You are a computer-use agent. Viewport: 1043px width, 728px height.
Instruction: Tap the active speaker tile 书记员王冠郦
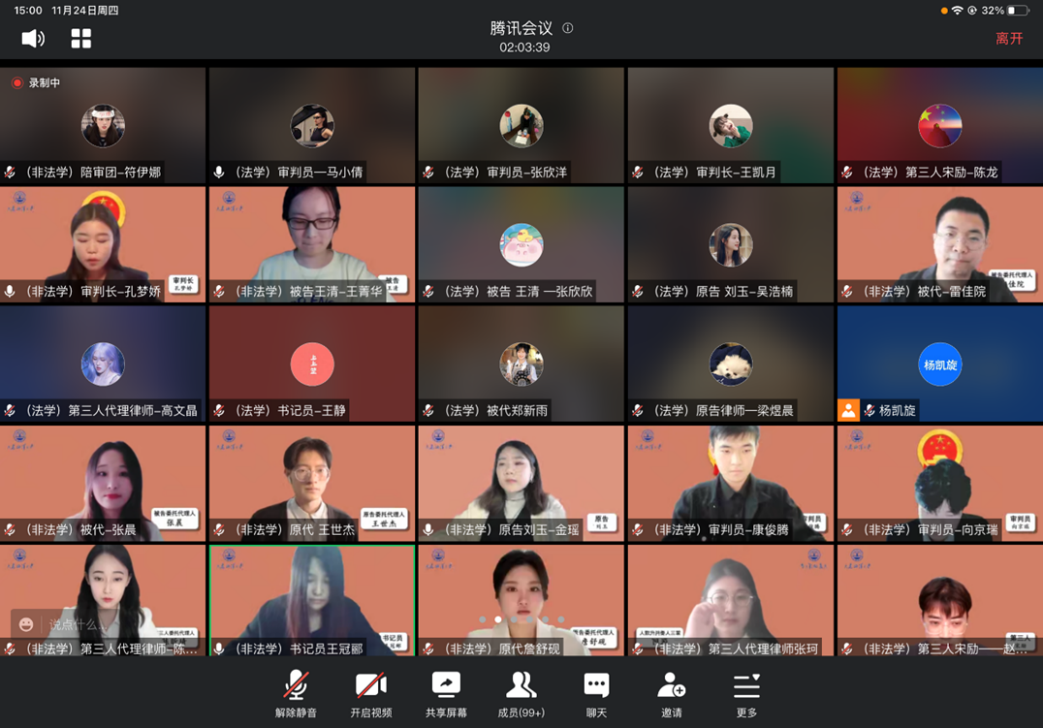click(312, 598)
